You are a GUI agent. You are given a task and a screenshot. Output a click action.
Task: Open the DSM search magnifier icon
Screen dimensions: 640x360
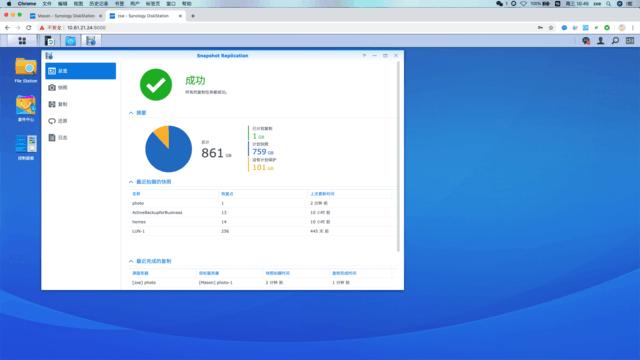pos(615,41)
